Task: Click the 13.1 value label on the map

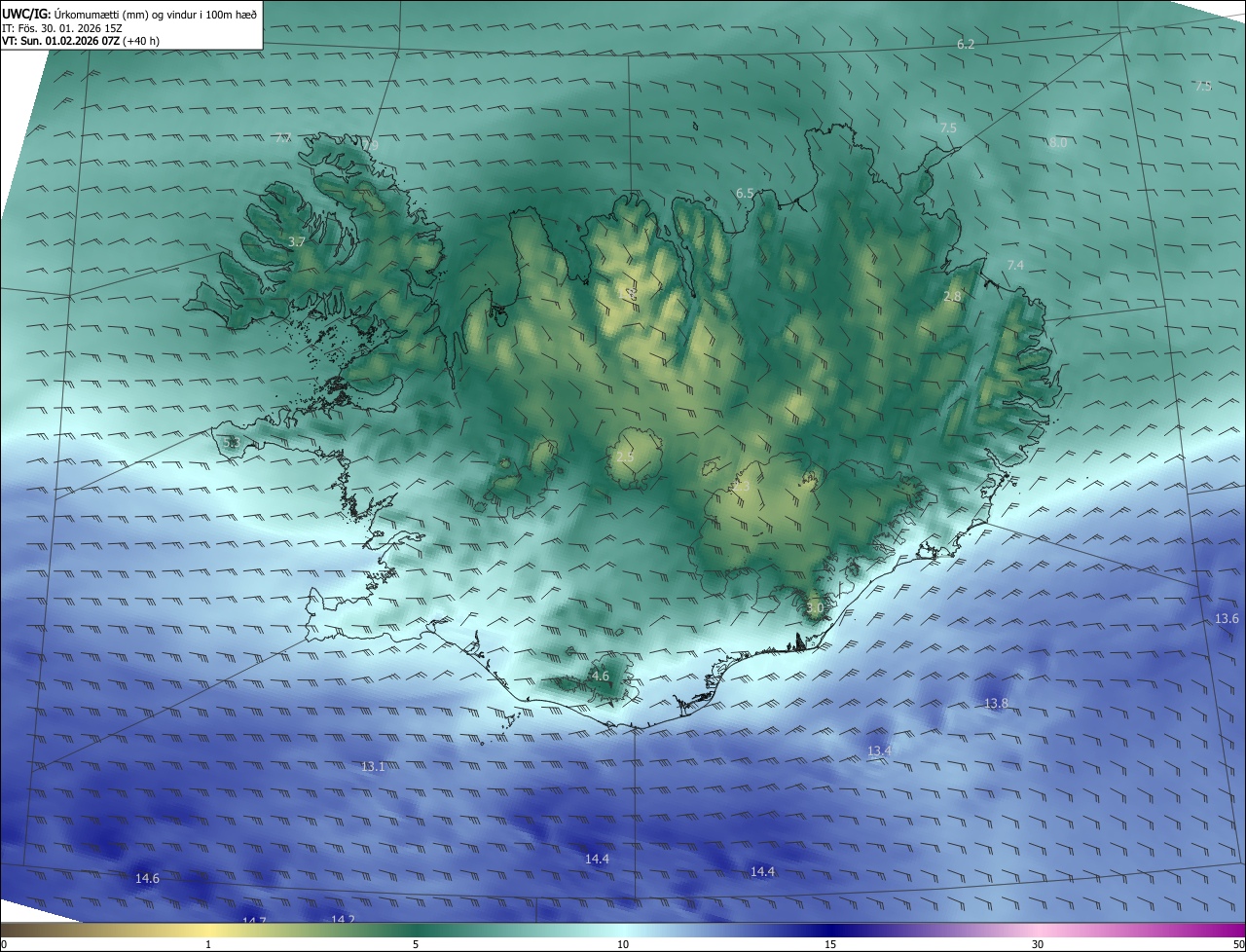Action: tap(373, 767)
